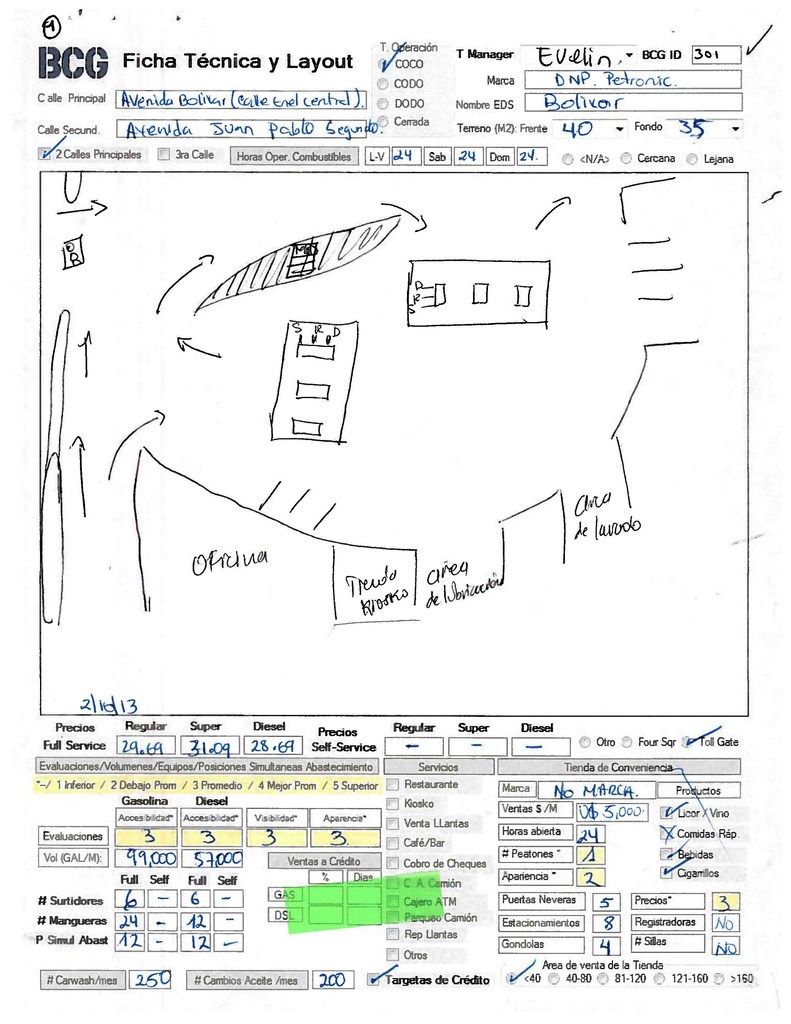Select the Toll Gate radio button

tap(687, 742)
